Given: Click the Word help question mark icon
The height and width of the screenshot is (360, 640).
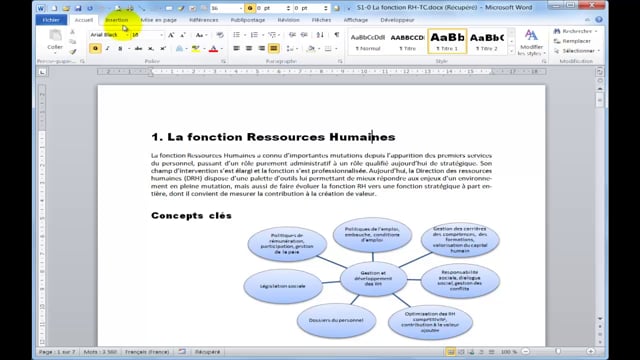Looking at the screenshot, I should pos(599,20).
